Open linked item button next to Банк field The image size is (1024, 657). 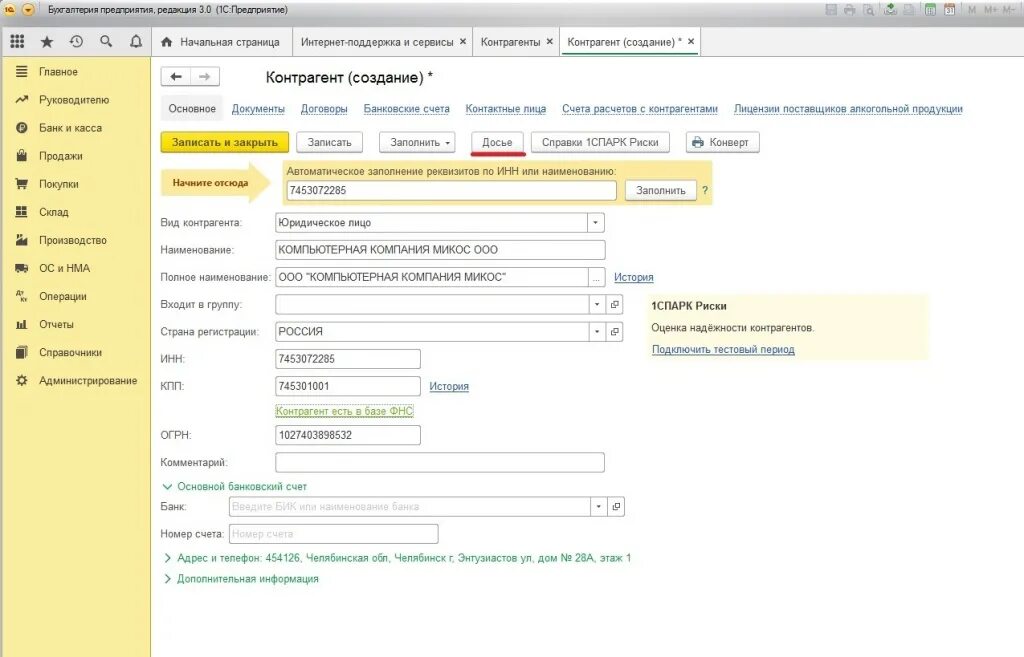[616, 506]
